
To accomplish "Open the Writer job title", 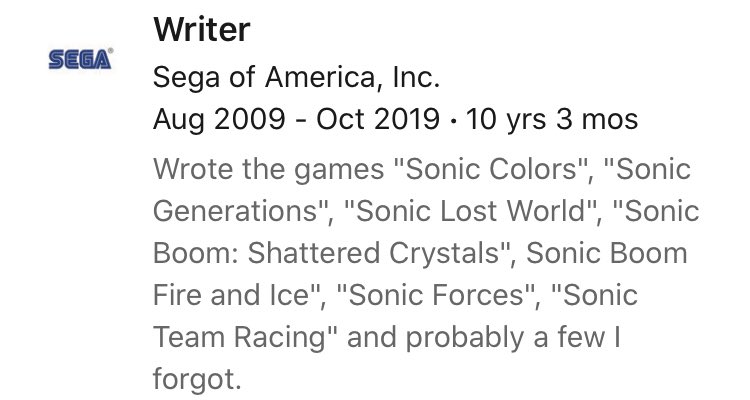I will tap(201, 31).
